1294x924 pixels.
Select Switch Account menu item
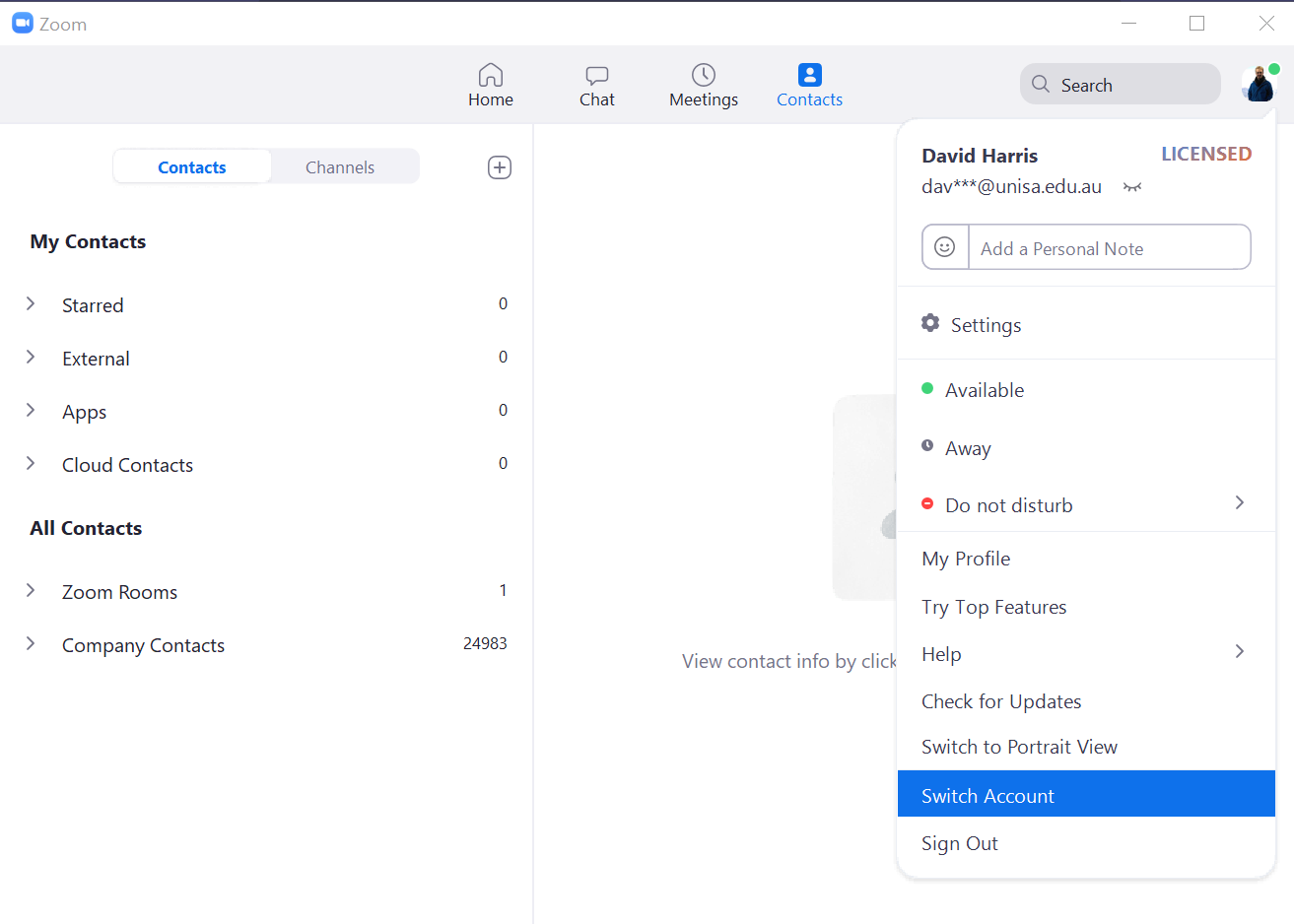(988, 796)
